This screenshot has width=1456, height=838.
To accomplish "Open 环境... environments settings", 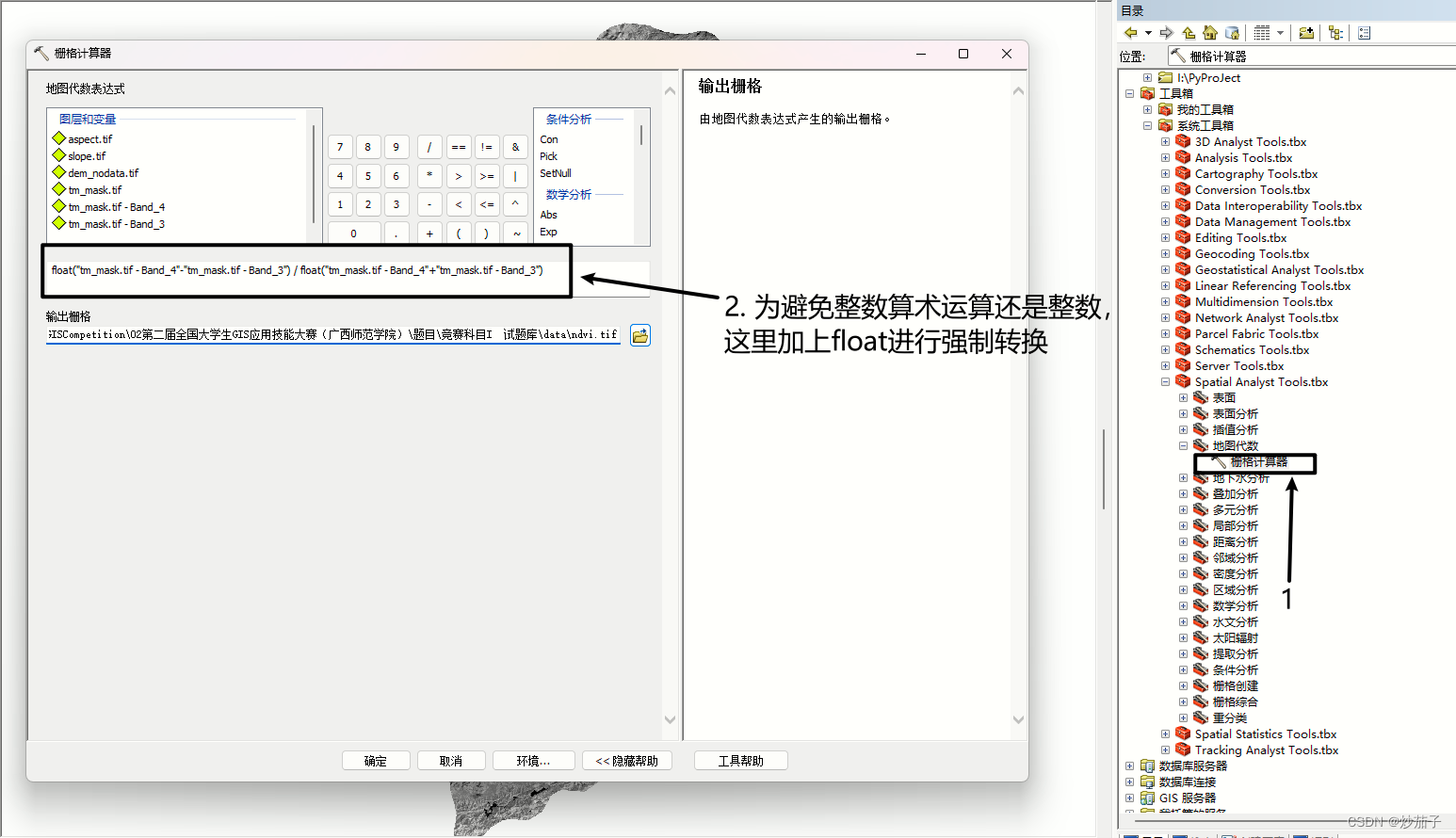I will click(533, 761).
